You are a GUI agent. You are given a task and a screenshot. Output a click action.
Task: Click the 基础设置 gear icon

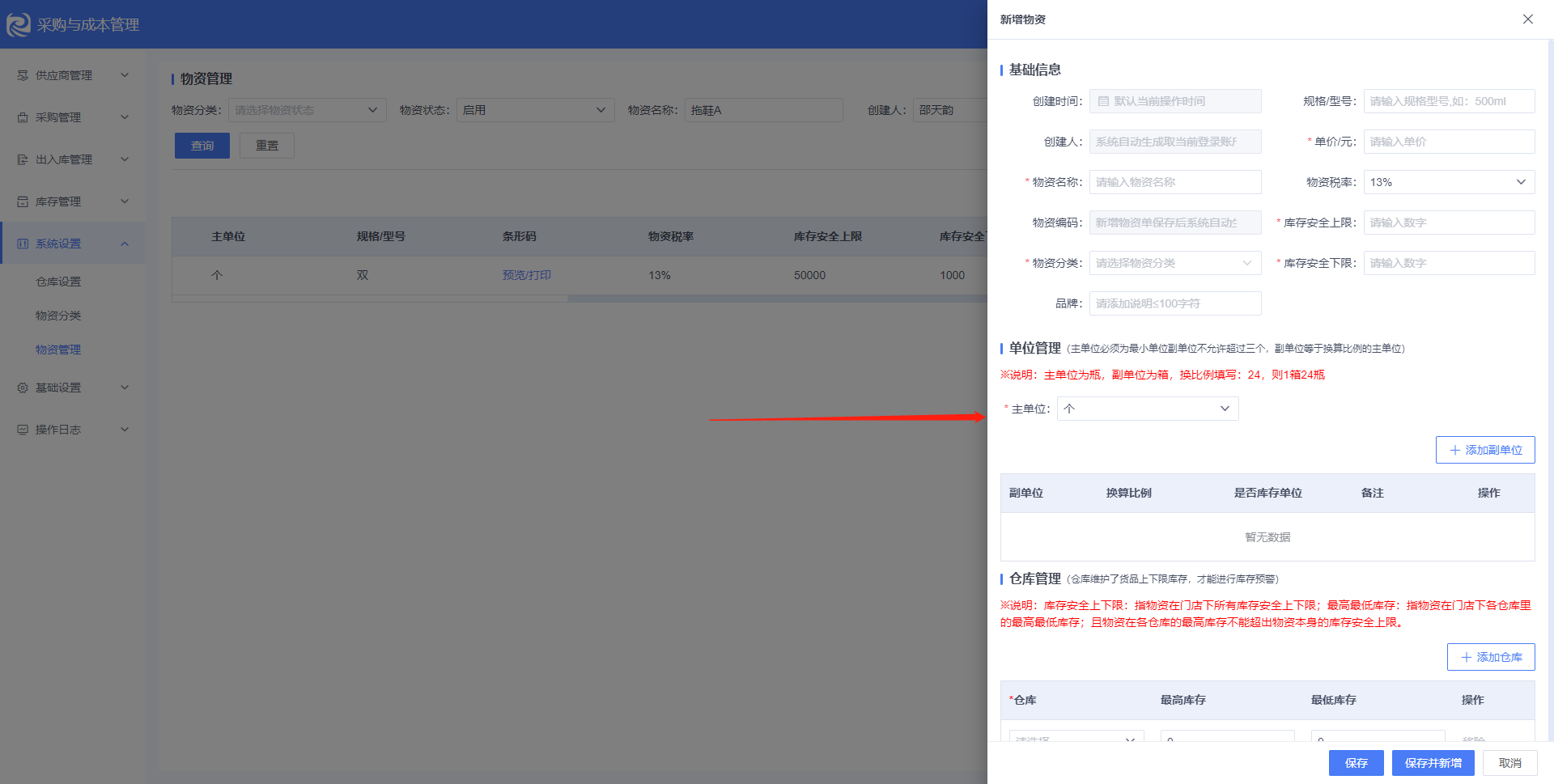click(x=23, y=388)
